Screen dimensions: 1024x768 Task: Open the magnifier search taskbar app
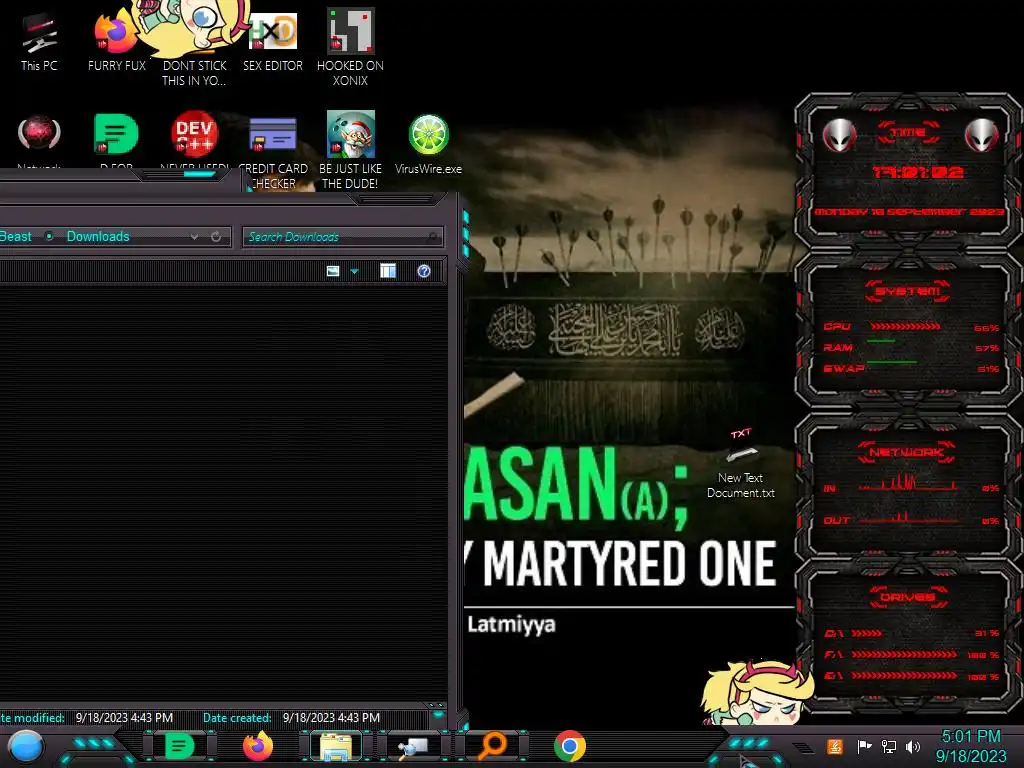(x=492, y=746)
